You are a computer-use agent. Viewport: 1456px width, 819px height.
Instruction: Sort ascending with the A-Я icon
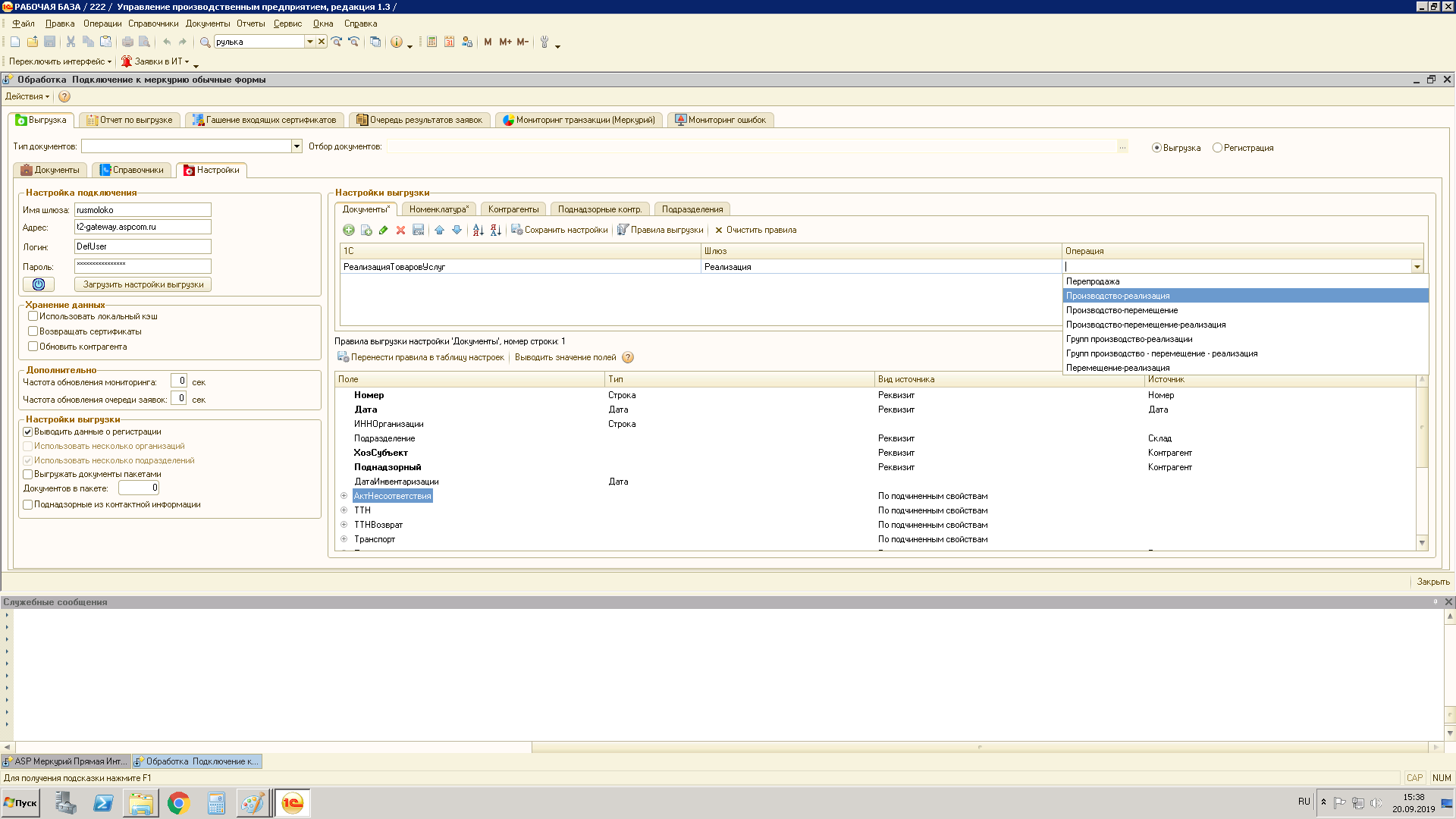478,230
